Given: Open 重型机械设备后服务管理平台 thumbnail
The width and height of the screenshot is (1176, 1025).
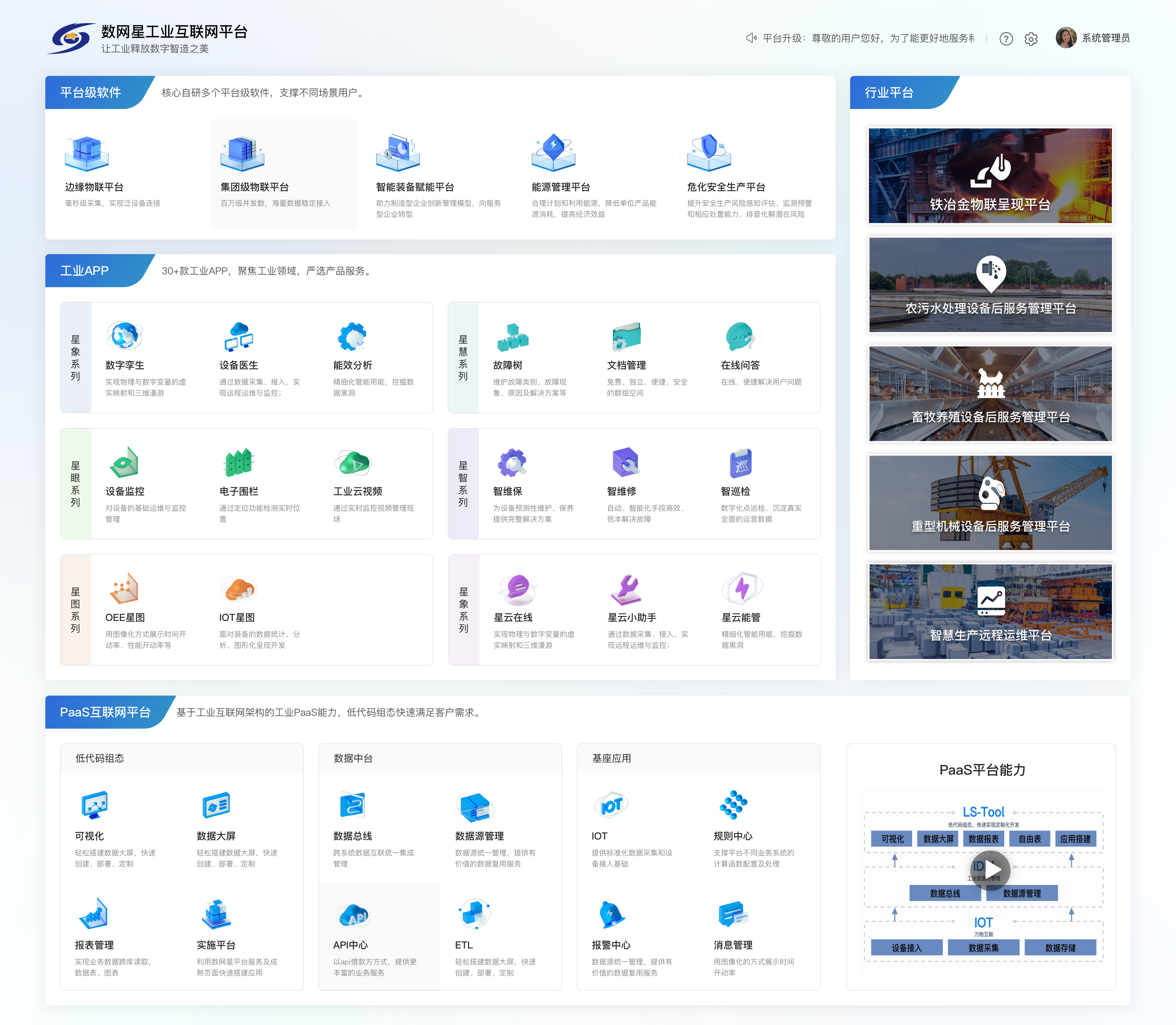Looking at the screenshot, I should 990,502.
